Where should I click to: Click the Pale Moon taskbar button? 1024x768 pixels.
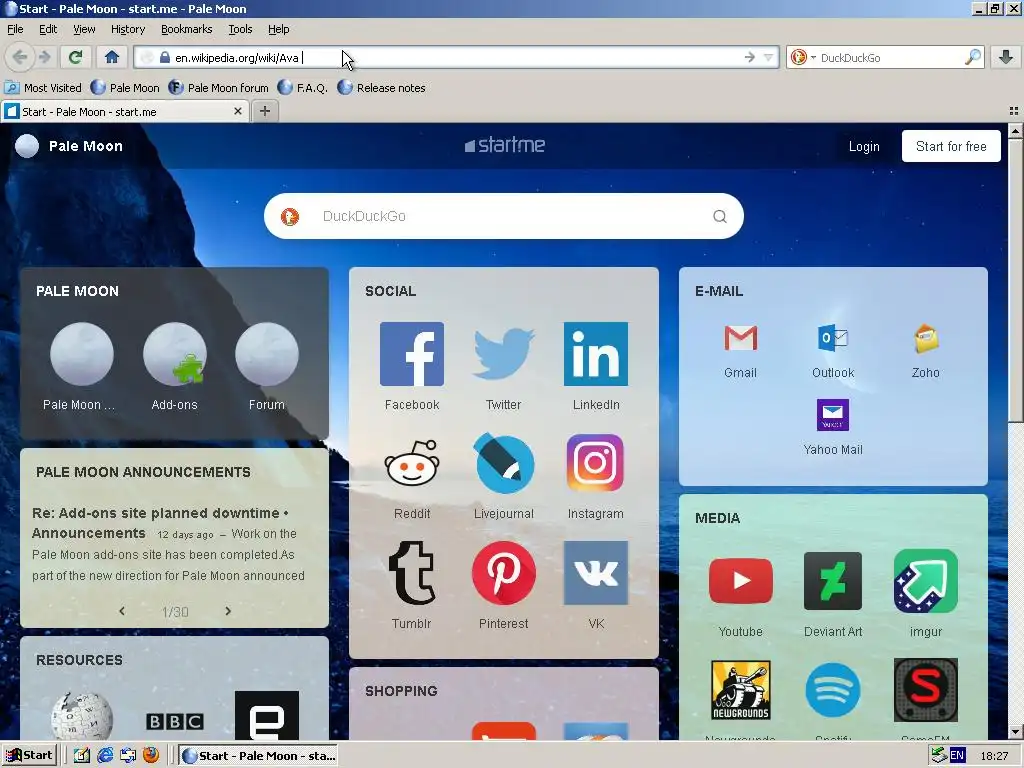click(x=258, y=756)
